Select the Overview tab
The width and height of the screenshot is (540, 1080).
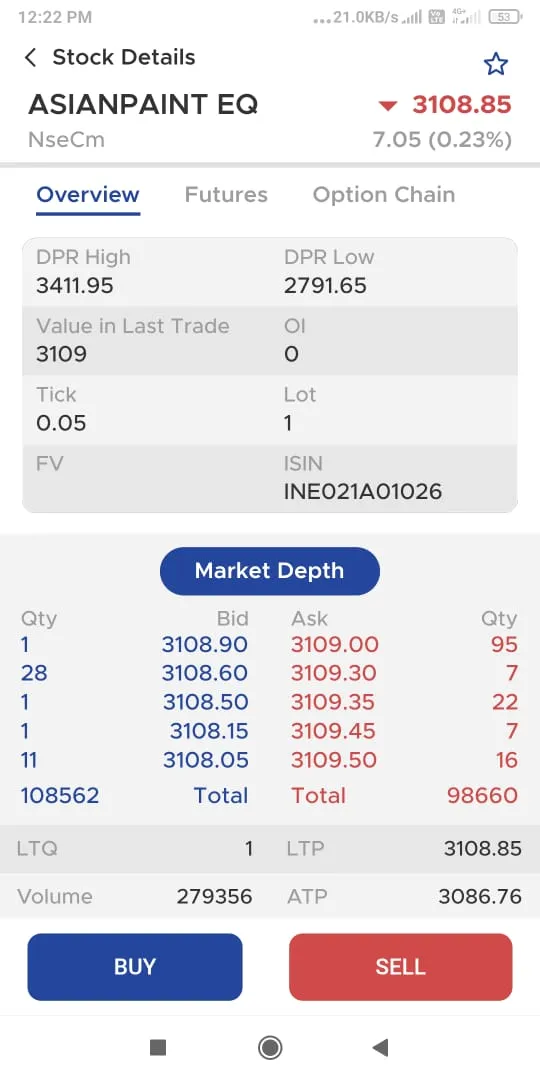[x=88, y=195]
